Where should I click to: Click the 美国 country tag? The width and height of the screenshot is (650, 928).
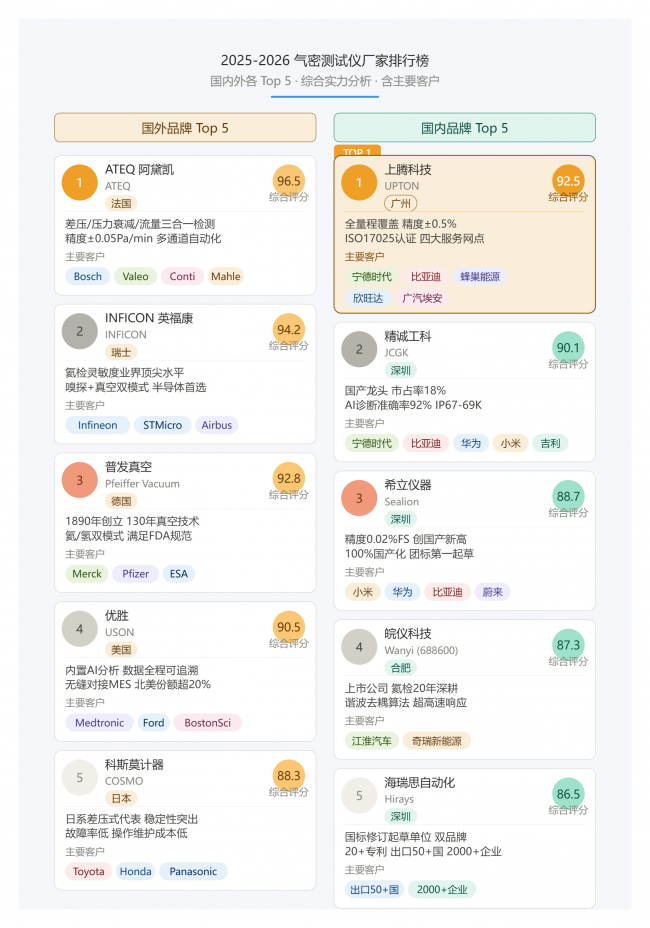pyautogui.click(x=121, y=650)
